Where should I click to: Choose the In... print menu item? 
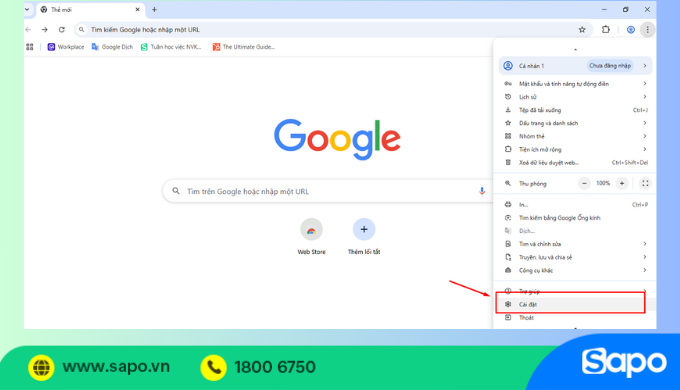pos(575,205)
